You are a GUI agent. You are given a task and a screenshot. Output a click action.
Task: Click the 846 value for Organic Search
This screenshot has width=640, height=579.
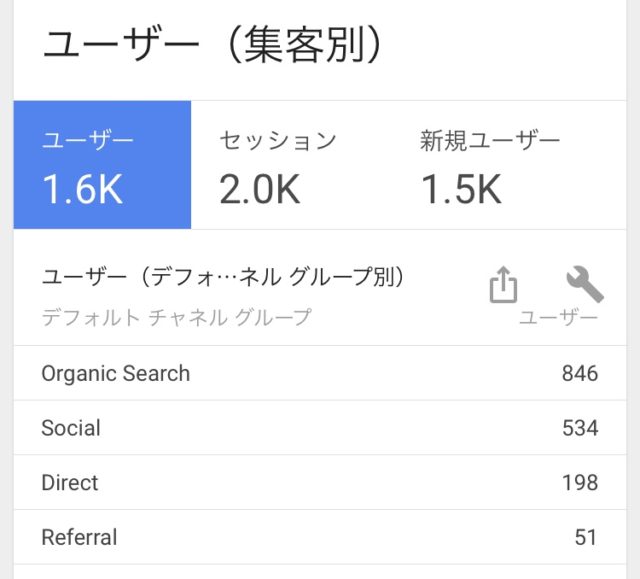tap(580, 373)
